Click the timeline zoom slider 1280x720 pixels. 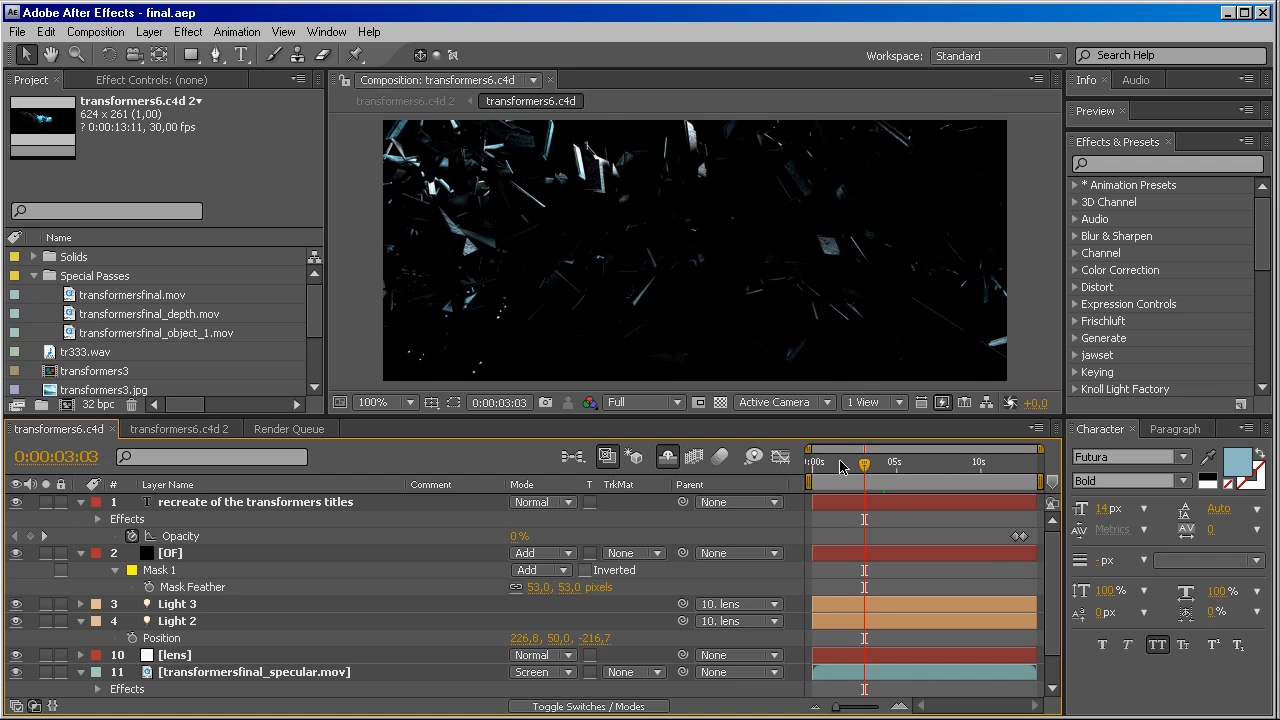tap(856, 707)
